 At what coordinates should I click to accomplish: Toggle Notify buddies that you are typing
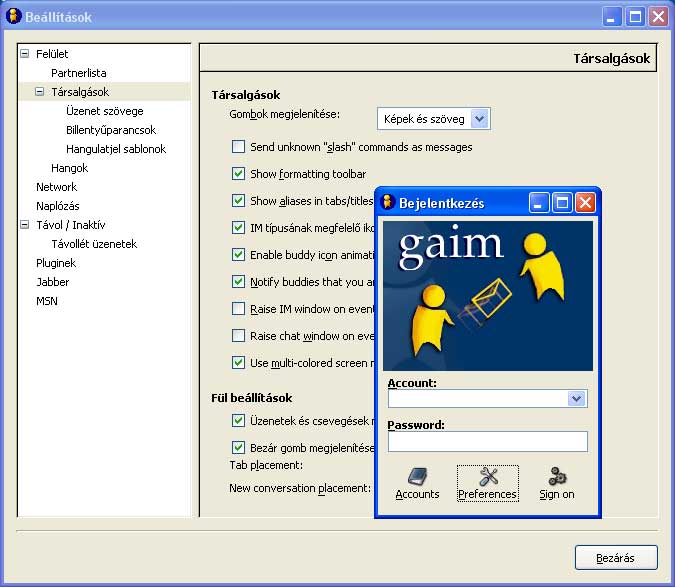[x=238, y=282]
